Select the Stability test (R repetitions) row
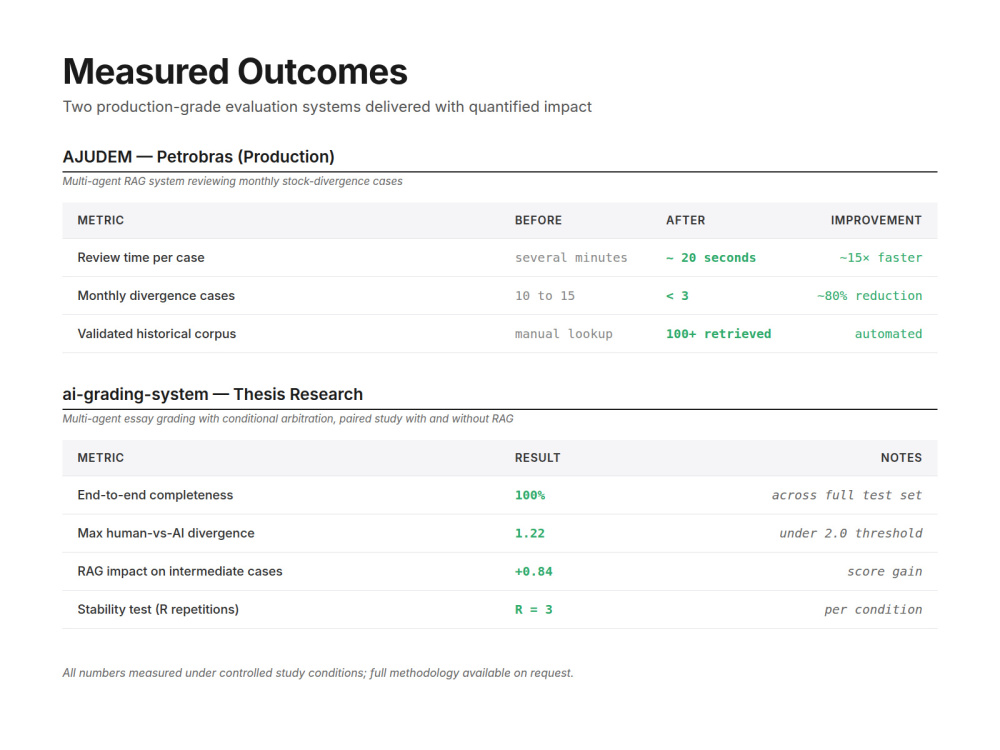Image resolution: width=1000 pixels, height=750 pixels. tap(500, 610)
